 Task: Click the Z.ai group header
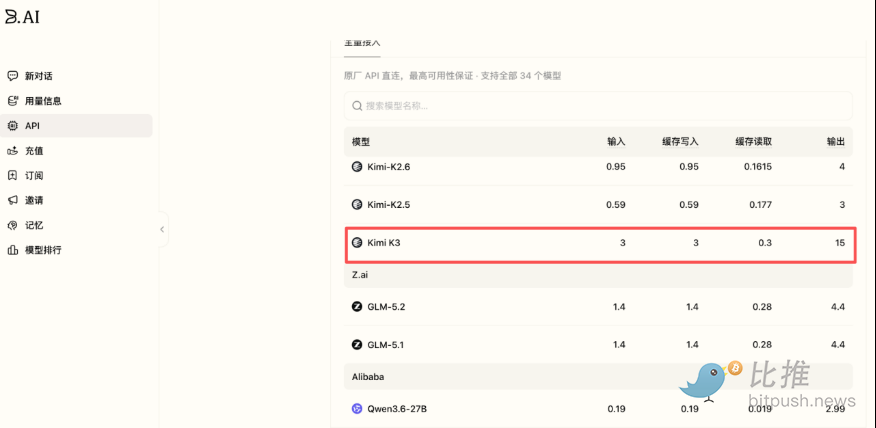[598, 275]
